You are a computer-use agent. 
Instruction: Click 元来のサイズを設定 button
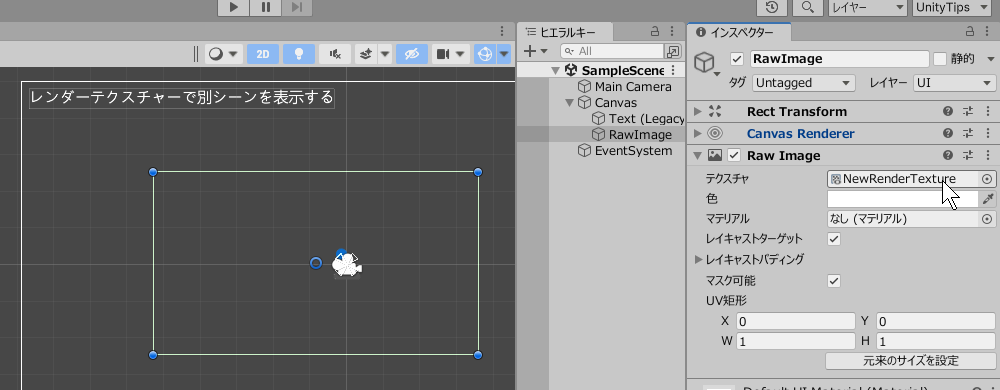pos(911,361)
